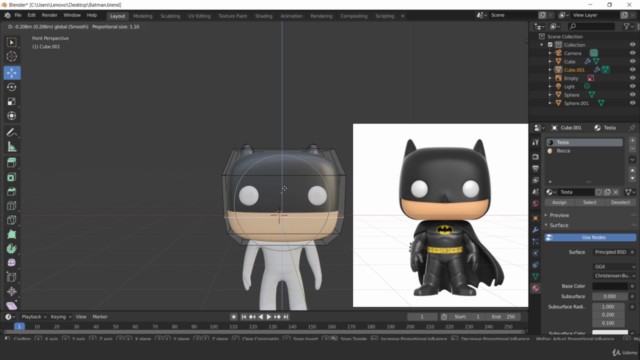Hide Cube.001 in the outliner

coord(632,70)
